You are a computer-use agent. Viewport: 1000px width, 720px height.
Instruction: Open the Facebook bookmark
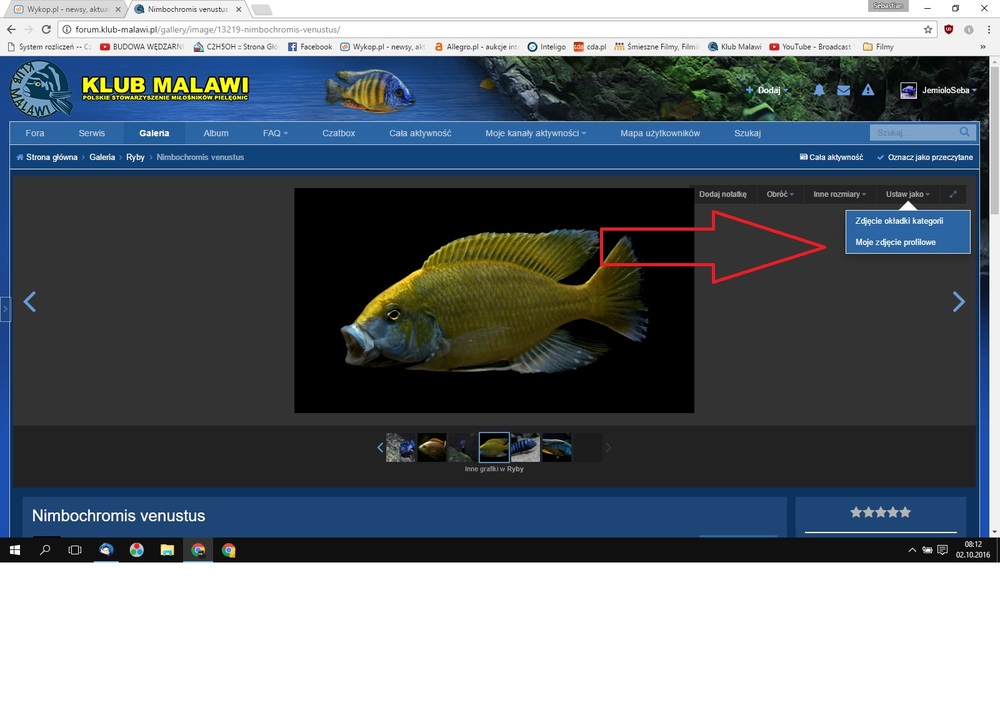[310, 47]
